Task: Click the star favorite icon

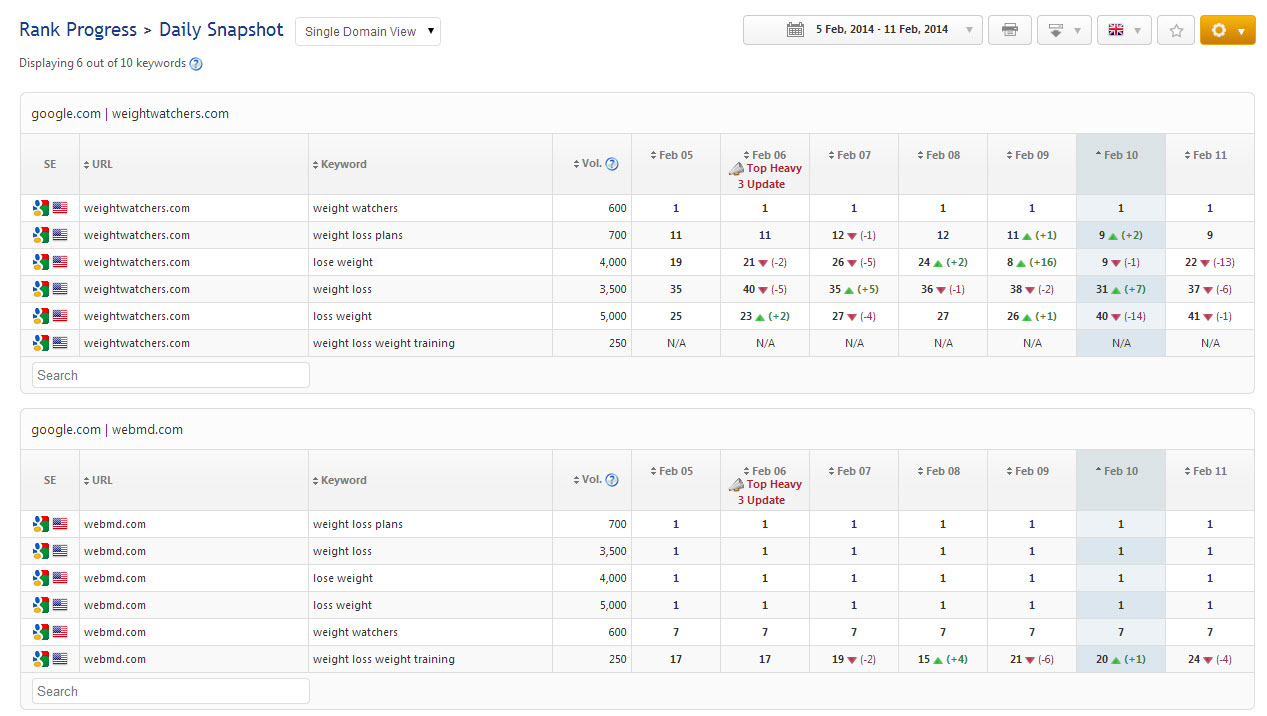Action: 1175,30
